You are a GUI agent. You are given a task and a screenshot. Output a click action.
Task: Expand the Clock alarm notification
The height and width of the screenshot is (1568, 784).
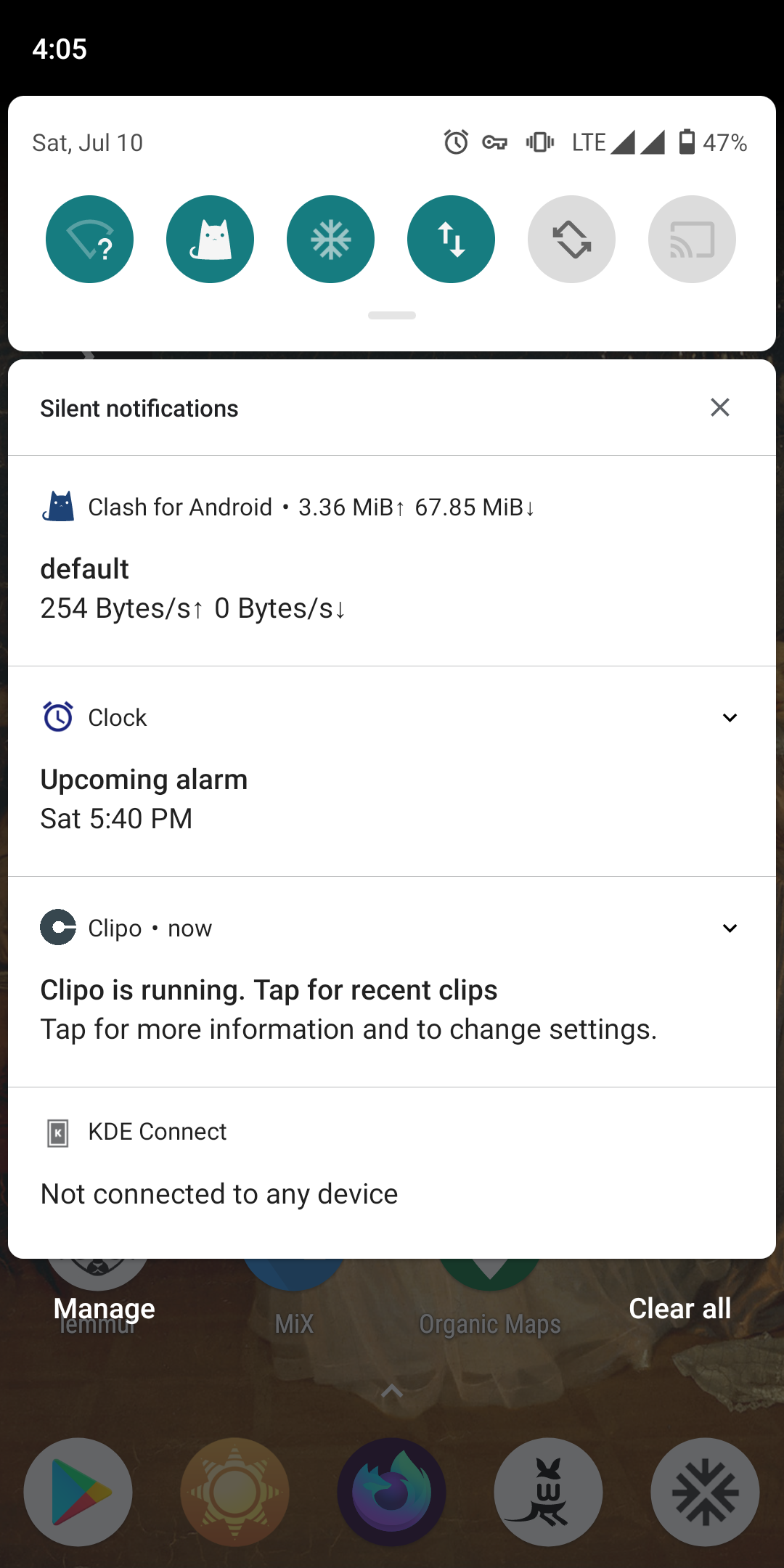tap(730, 718)
